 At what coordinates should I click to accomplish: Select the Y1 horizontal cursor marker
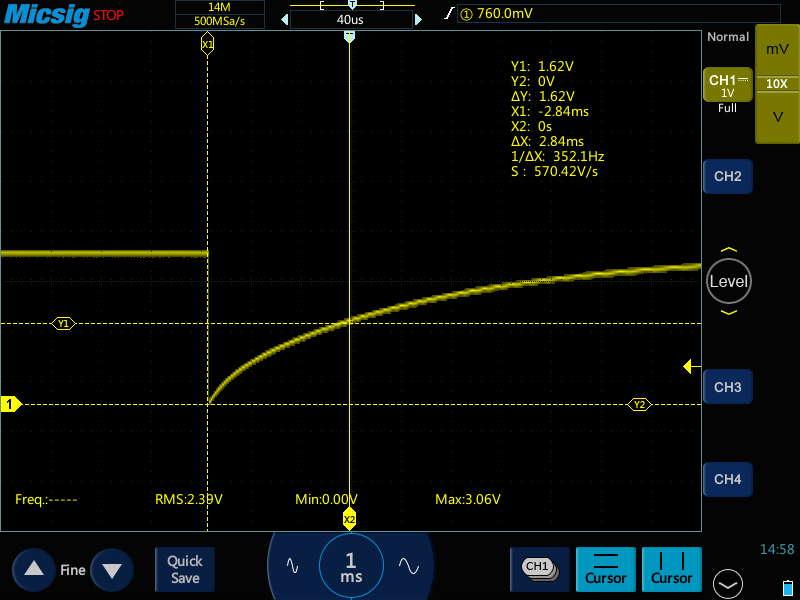tap(63, 323)
